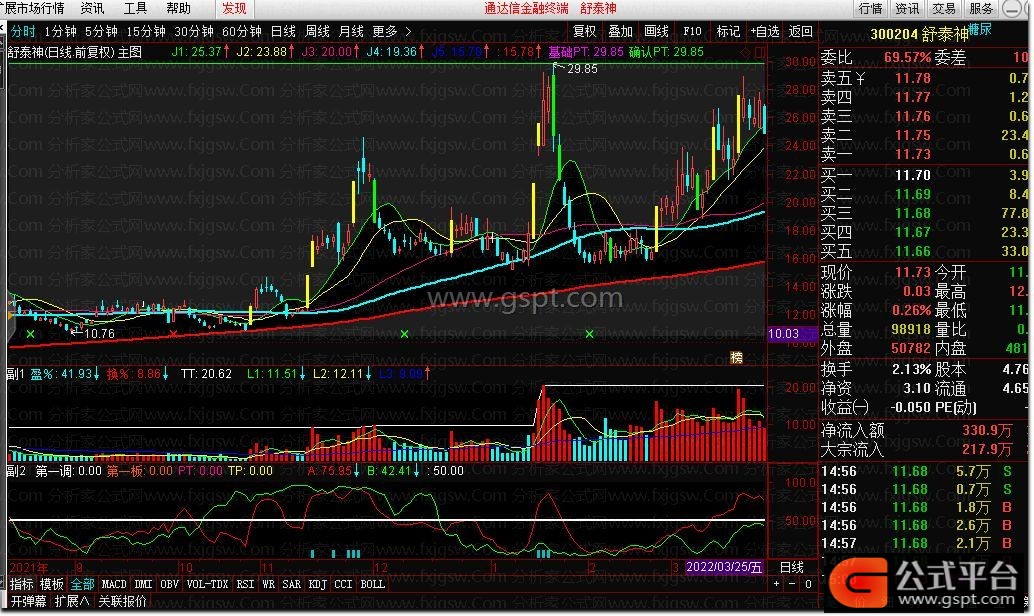The height and width of the screenshot is (616, 1034).
Task: Click the 日线 label at chart bottom right
Action: pyautogui.click(x=792, y=567)
